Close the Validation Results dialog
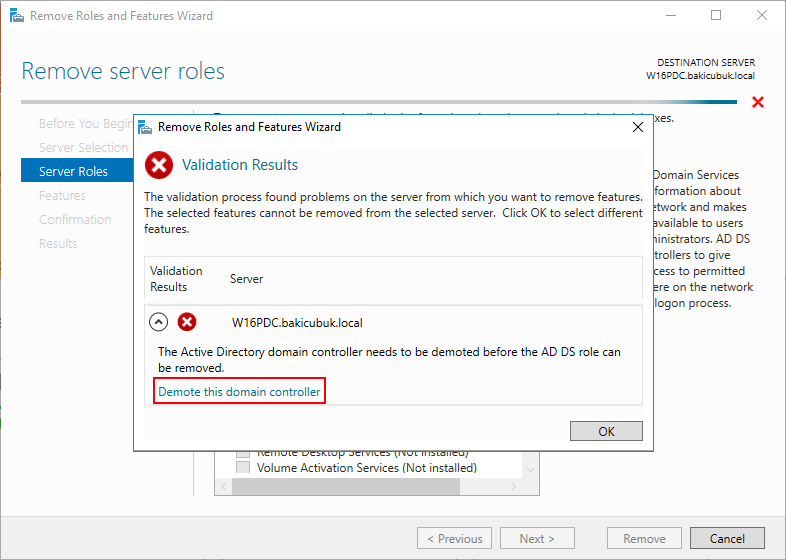The height and width of the screenshot is (560, 786). (x=638, y=127)
